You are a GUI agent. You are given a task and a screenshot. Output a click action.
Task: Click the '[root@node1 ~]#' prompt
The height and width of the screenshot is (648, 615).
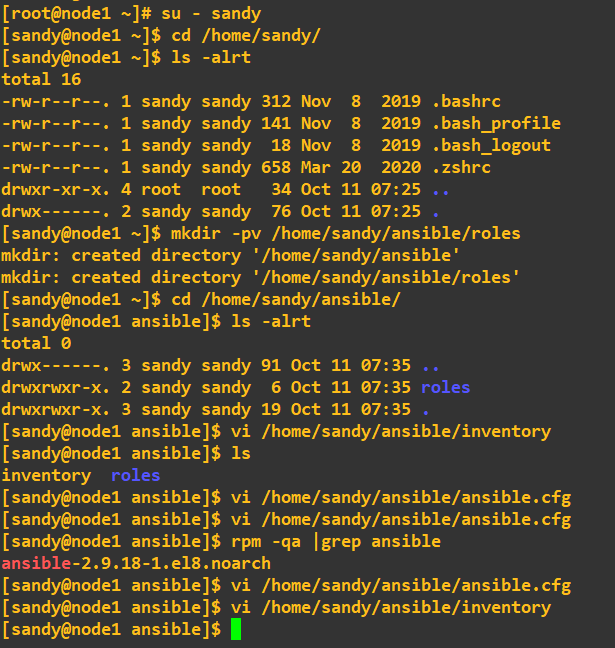(x=76, y=13)
